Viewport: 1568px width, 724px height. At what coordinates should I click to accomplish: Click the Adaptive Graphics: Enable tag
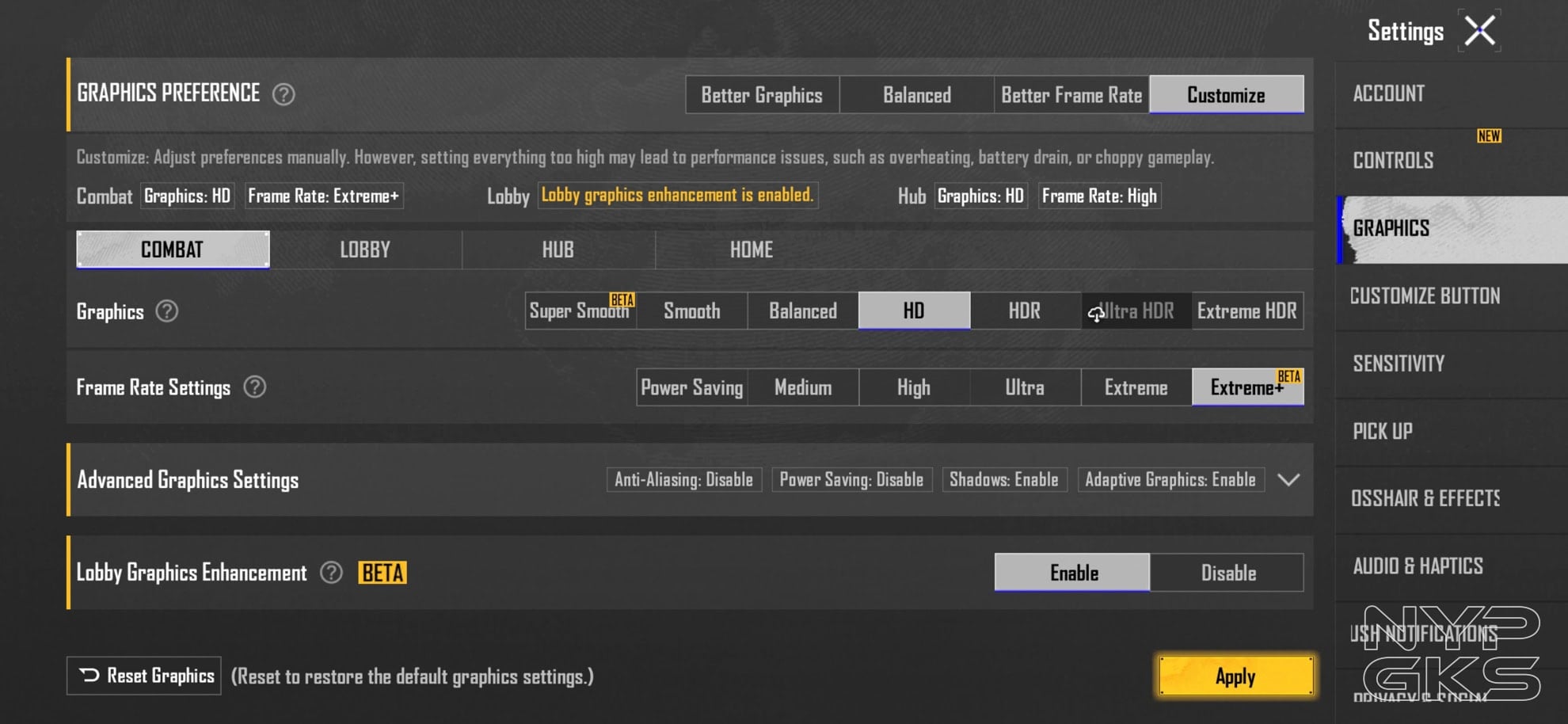tap(1170, 480)
